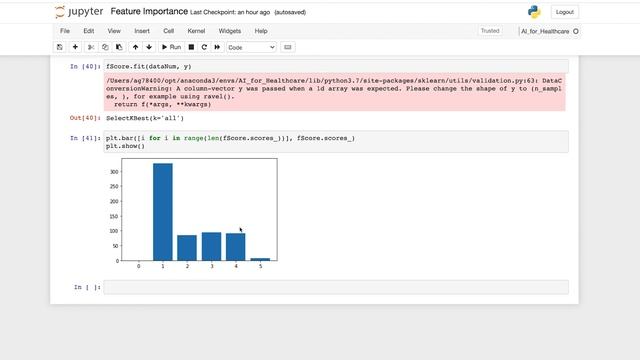Click the SelectKBest(k='all') output text
640x360 pixels.
[x=145, y=118]
